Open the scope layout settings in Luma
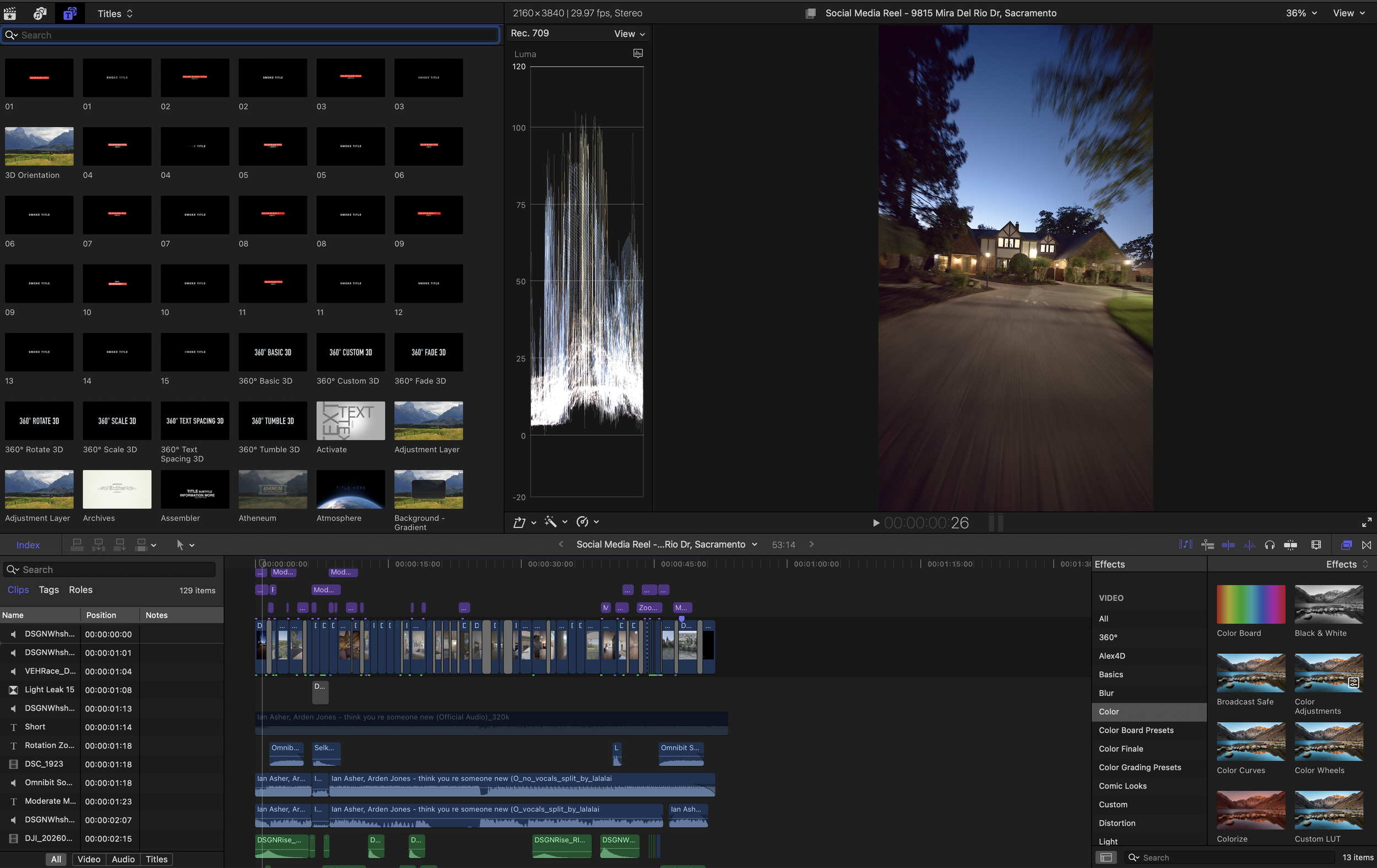 pyautogui.click(x=638, y=53)
